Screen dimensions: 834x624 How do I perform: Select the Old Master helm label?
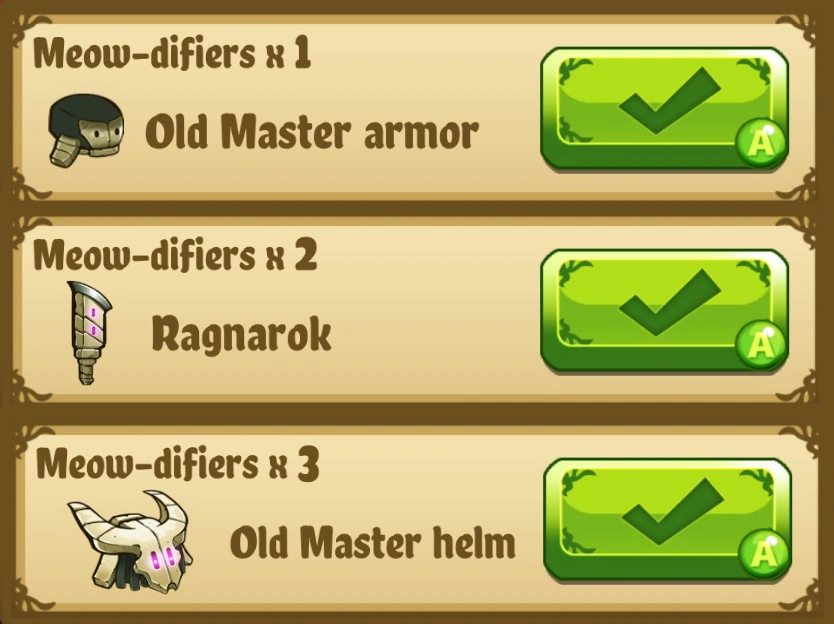coord(373,542)
